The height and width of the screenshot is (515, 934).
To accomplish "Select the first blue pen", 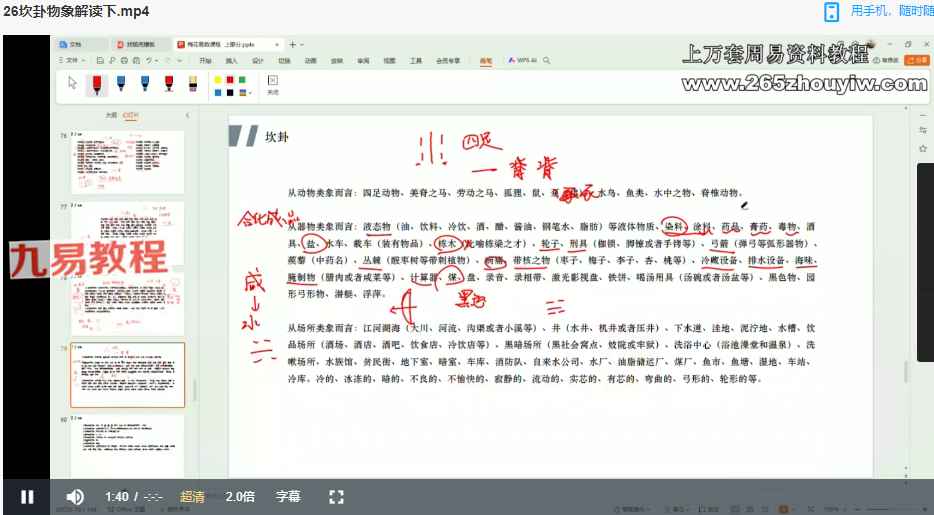I will (121, 83).
